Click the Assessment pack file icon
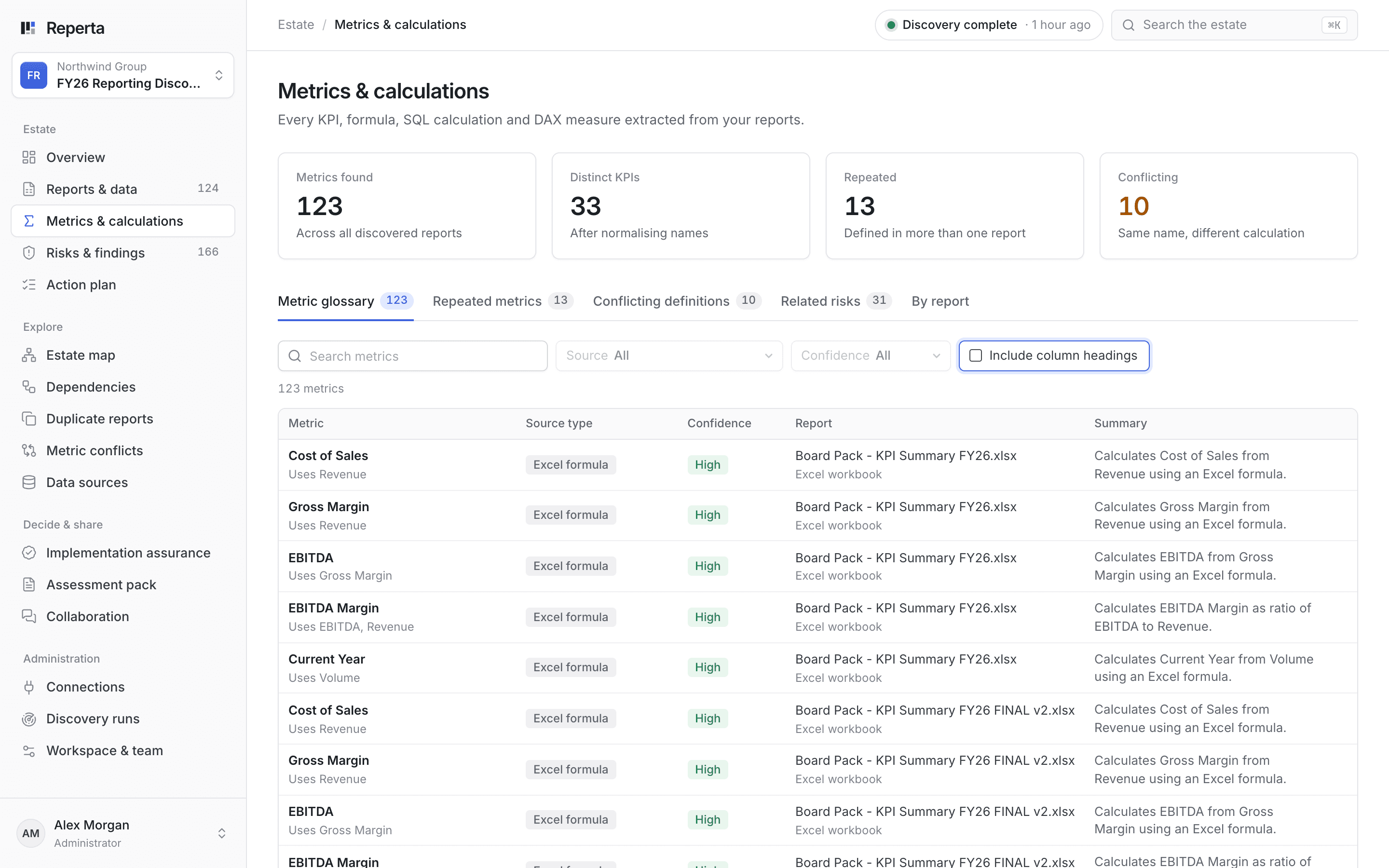Viewport: 1389px width, 868px height. click(29, 584)
